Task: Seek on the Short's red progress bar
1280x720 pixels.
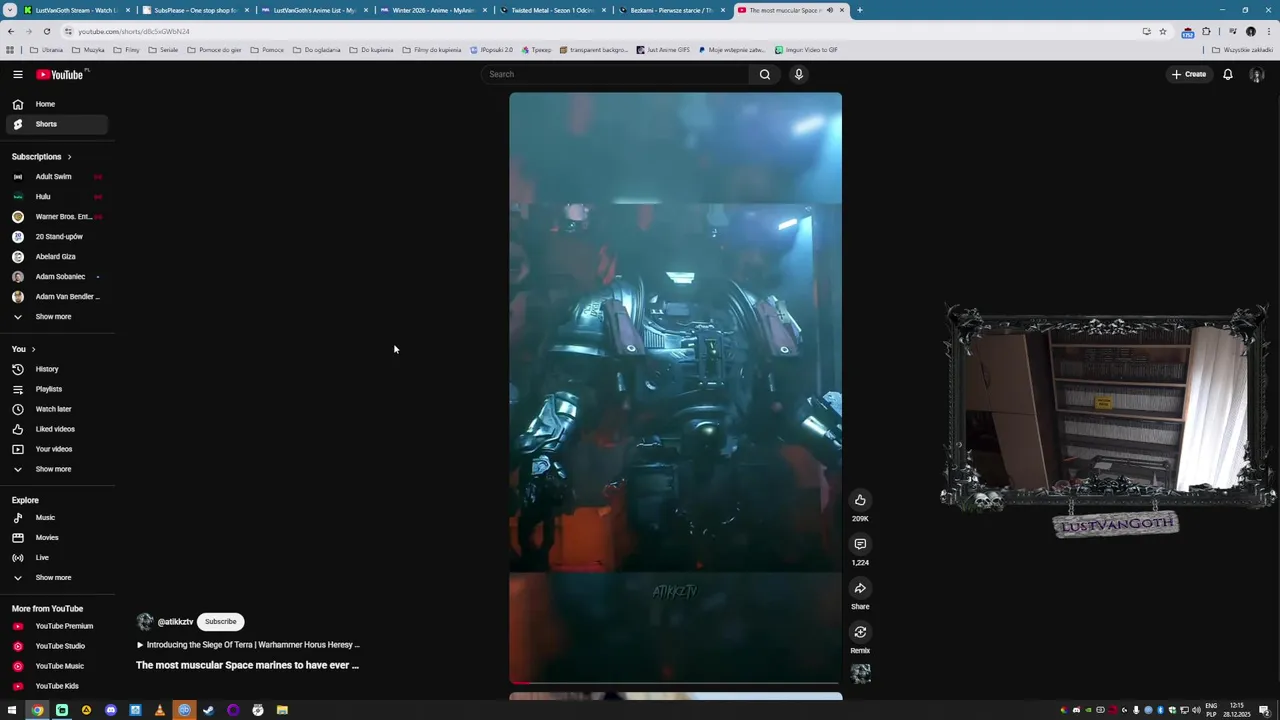Action: click(x=675, y=682)
